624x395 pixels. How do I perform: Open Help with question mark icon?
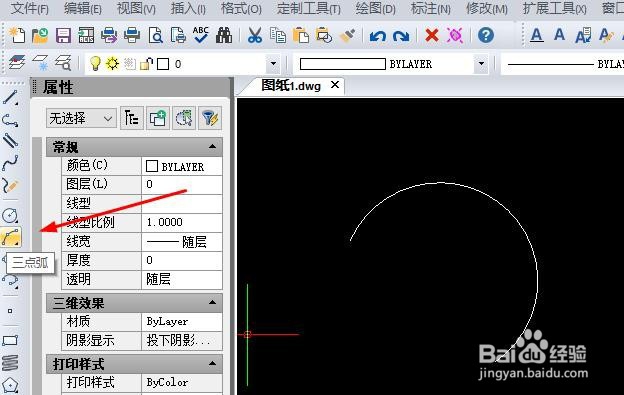click(x=486, y=35)
